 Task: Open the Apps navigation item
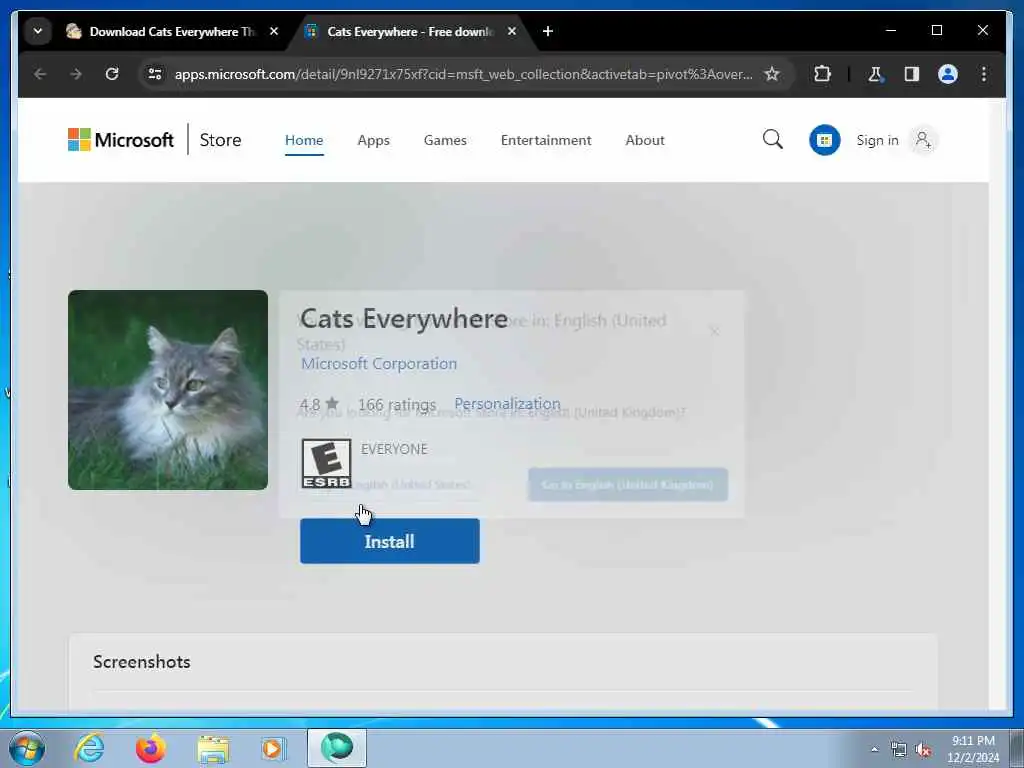(374, 140)
